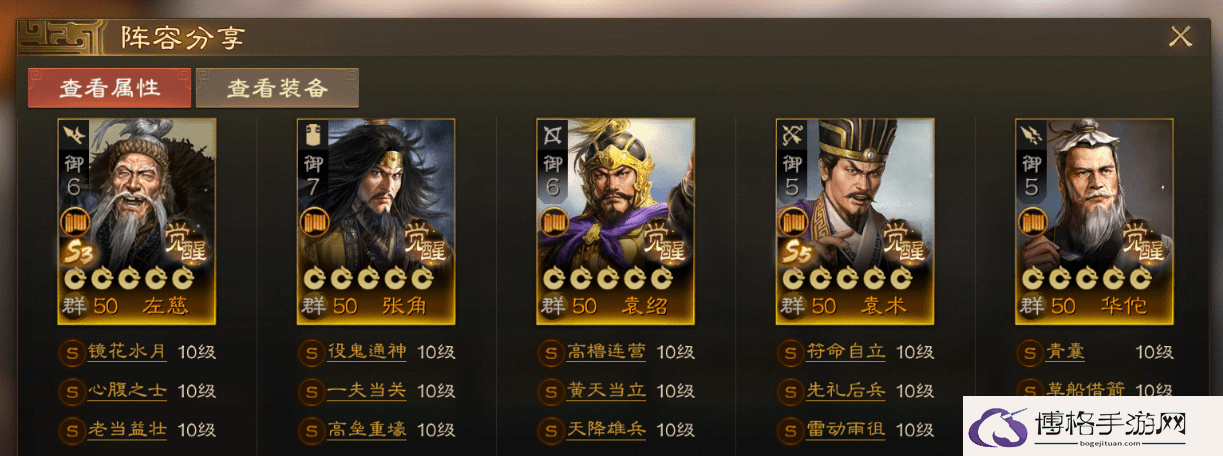This screenshot has width=1223, height=456.
Task: Click the S rank icon beside 青囊
Action: click(1029, 352)
